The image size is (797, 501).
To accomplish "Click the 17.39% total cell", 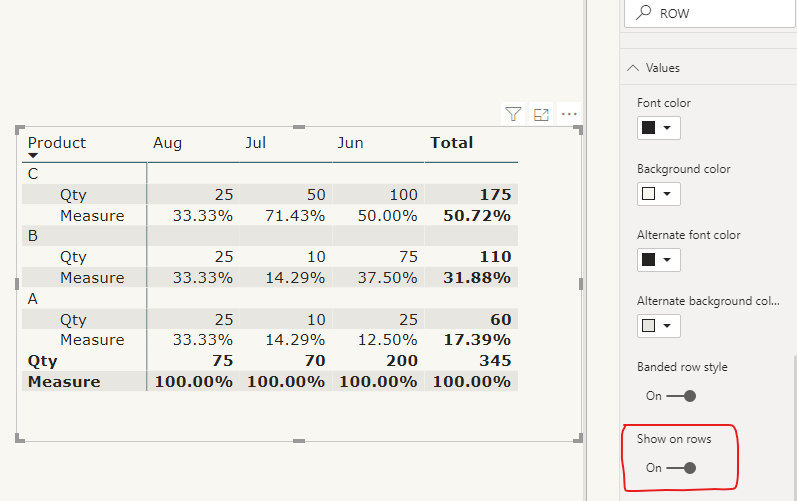I will tap(477, 339).
